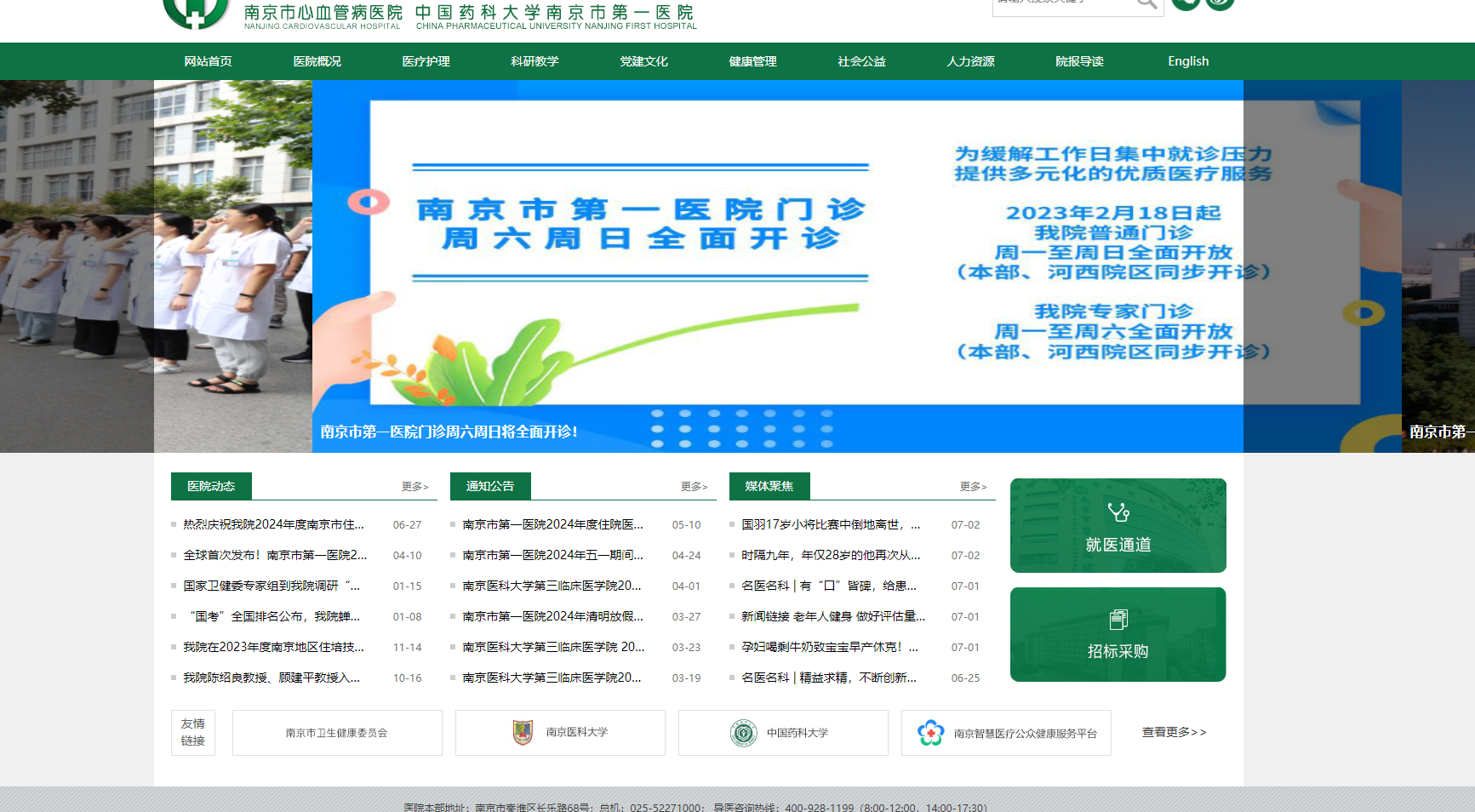Open the 南京智慧医疗公众健康服务平台 link
Viewport: 1475px width, 812px height.
pos(1006,733)
